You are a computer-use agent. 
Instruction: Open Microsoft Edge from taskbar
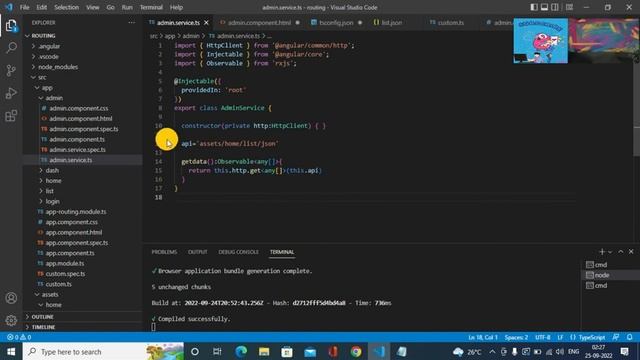(x=241, y=351)
